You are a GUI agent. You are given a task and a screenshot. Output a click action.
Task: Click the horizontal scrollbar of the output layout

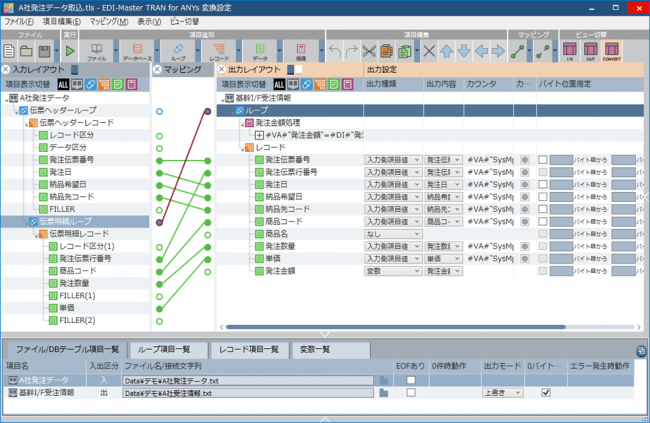tap(396, 327)
